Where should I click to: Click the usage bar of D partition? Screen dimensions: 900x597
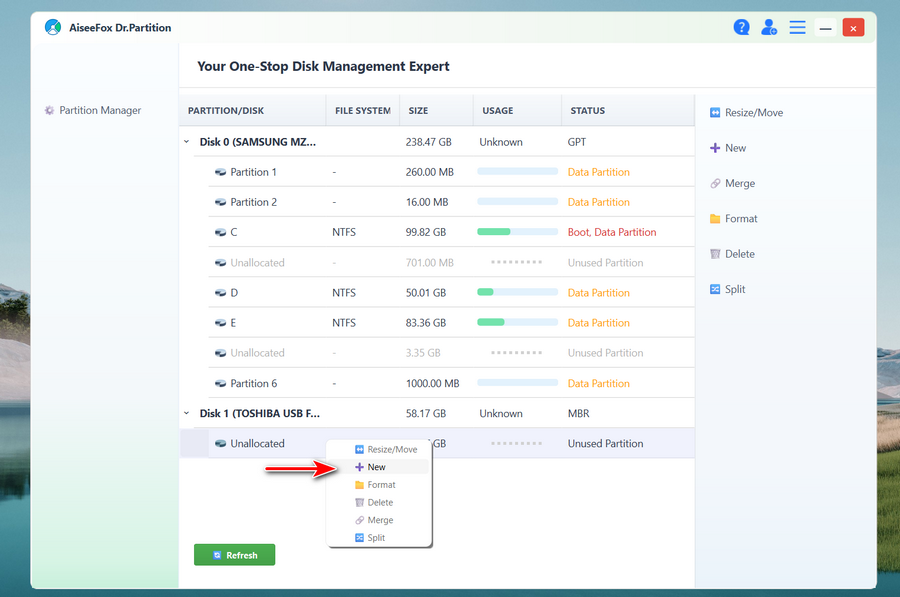(517, 292)
